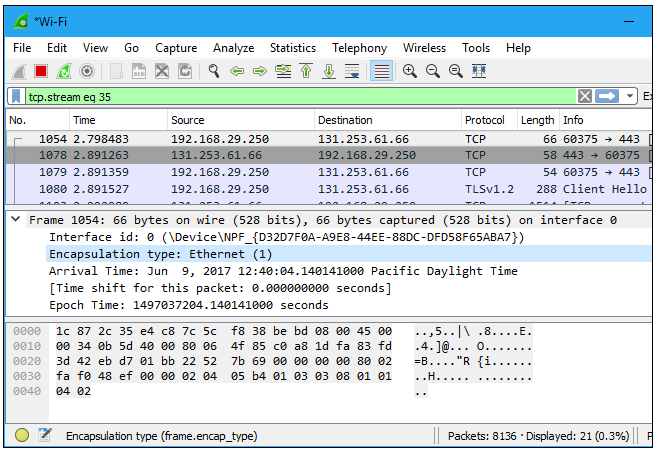
Task: Open the display filter bookmark menu
Action: [16, 96]
